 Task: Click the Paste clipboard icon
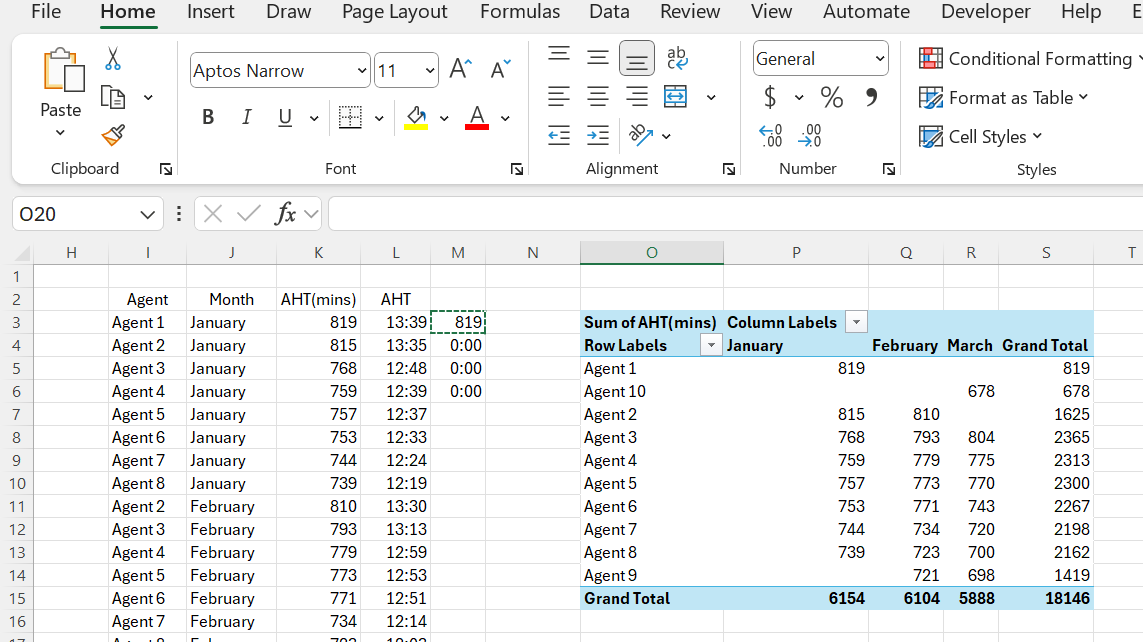pos(63,71)
